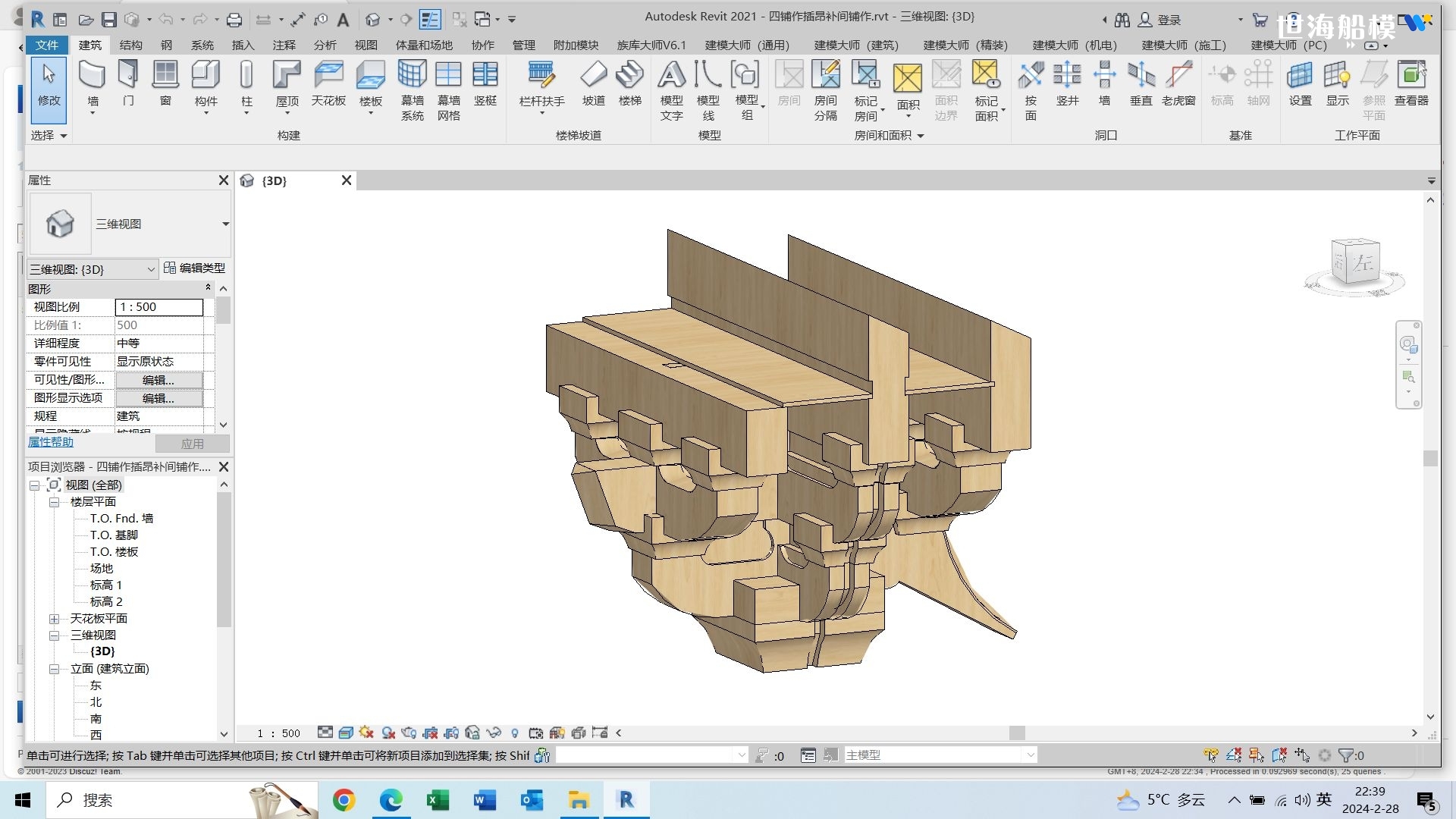This screenshot has height=819, width=1456.
Task: Toggle sun path in view control bar
Action: coord(366,733)
